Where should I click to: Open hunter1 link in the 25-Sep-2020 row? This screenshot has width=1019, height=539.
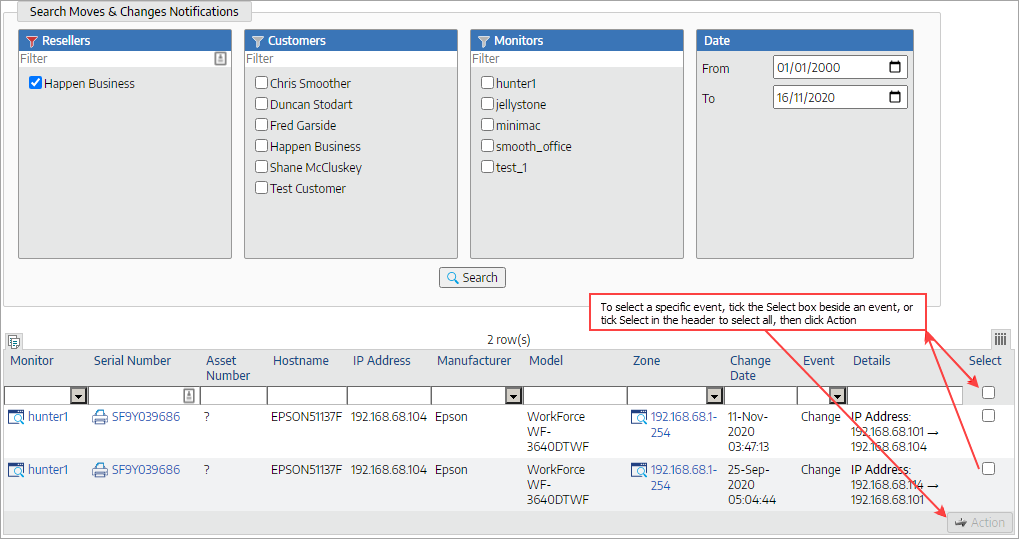(48, 470)
